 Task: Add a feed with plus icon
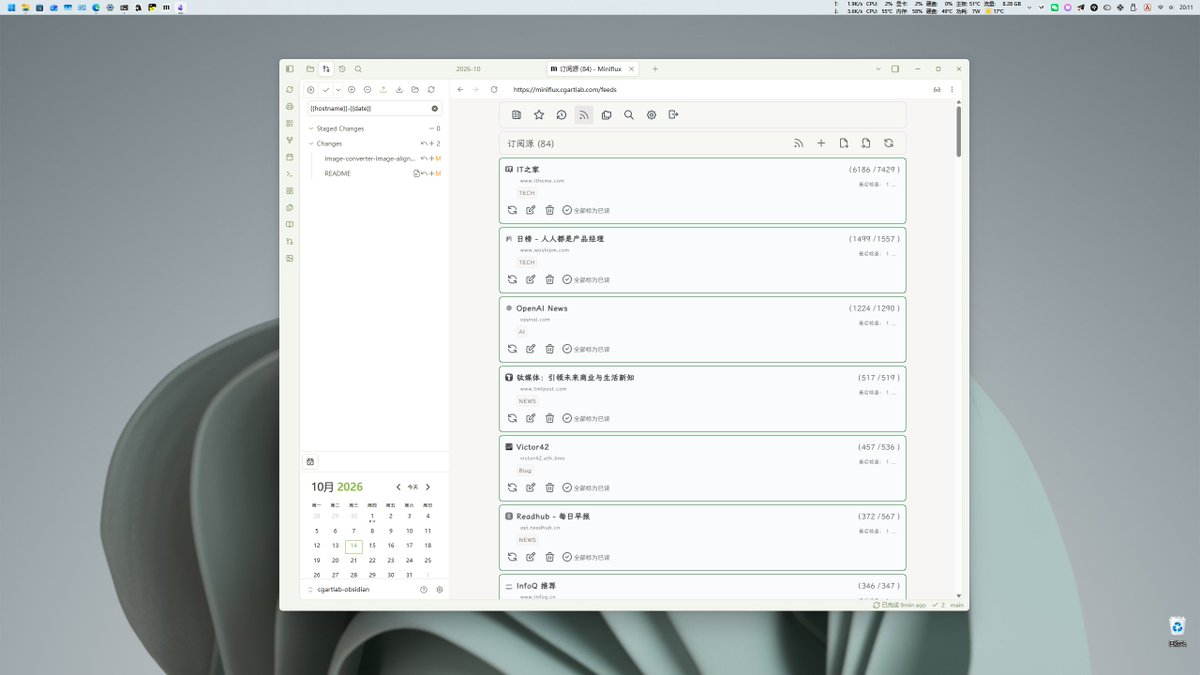821,143
